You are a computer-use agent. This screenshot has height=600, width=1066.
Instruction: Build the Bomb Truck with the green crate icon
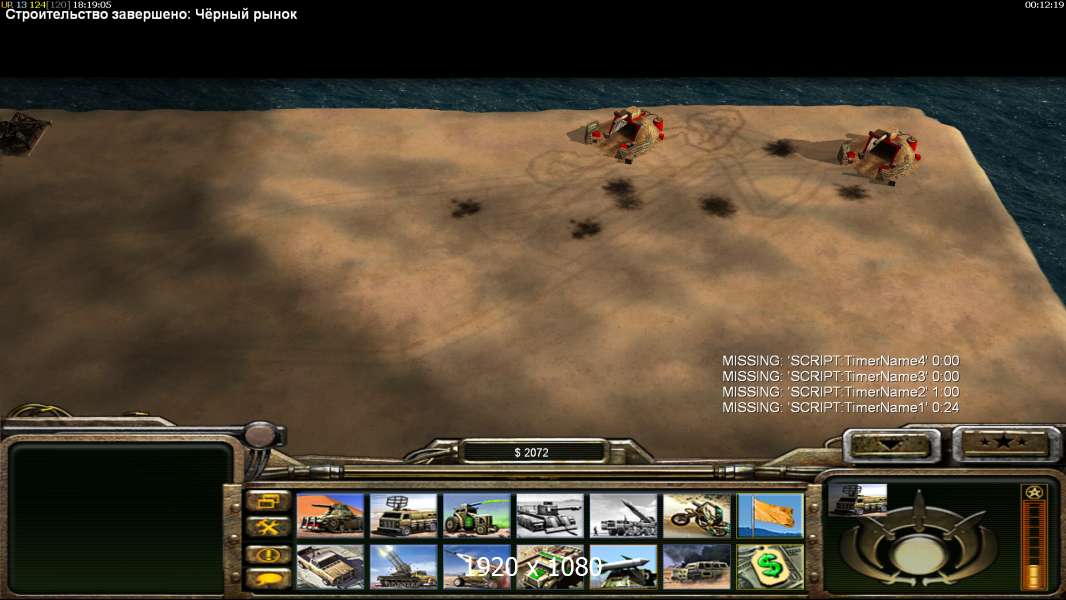point(550,566)
